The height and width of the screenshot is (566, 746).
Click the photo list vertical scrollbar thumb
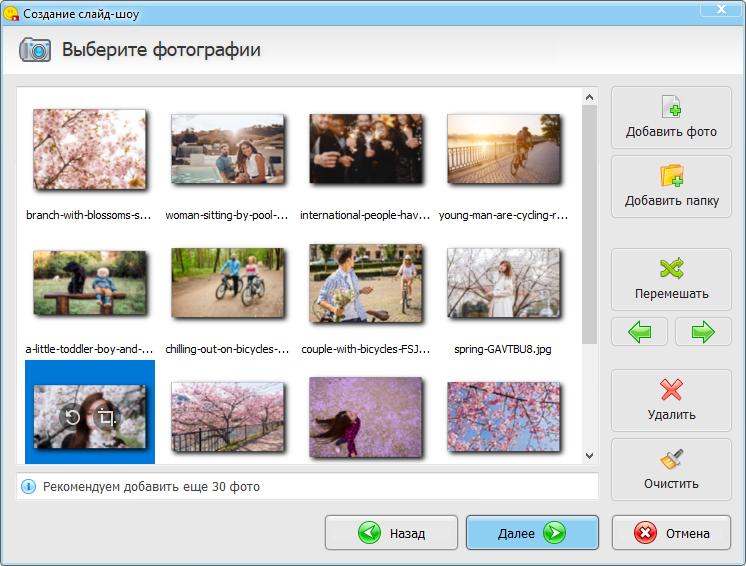pos(589,224)
